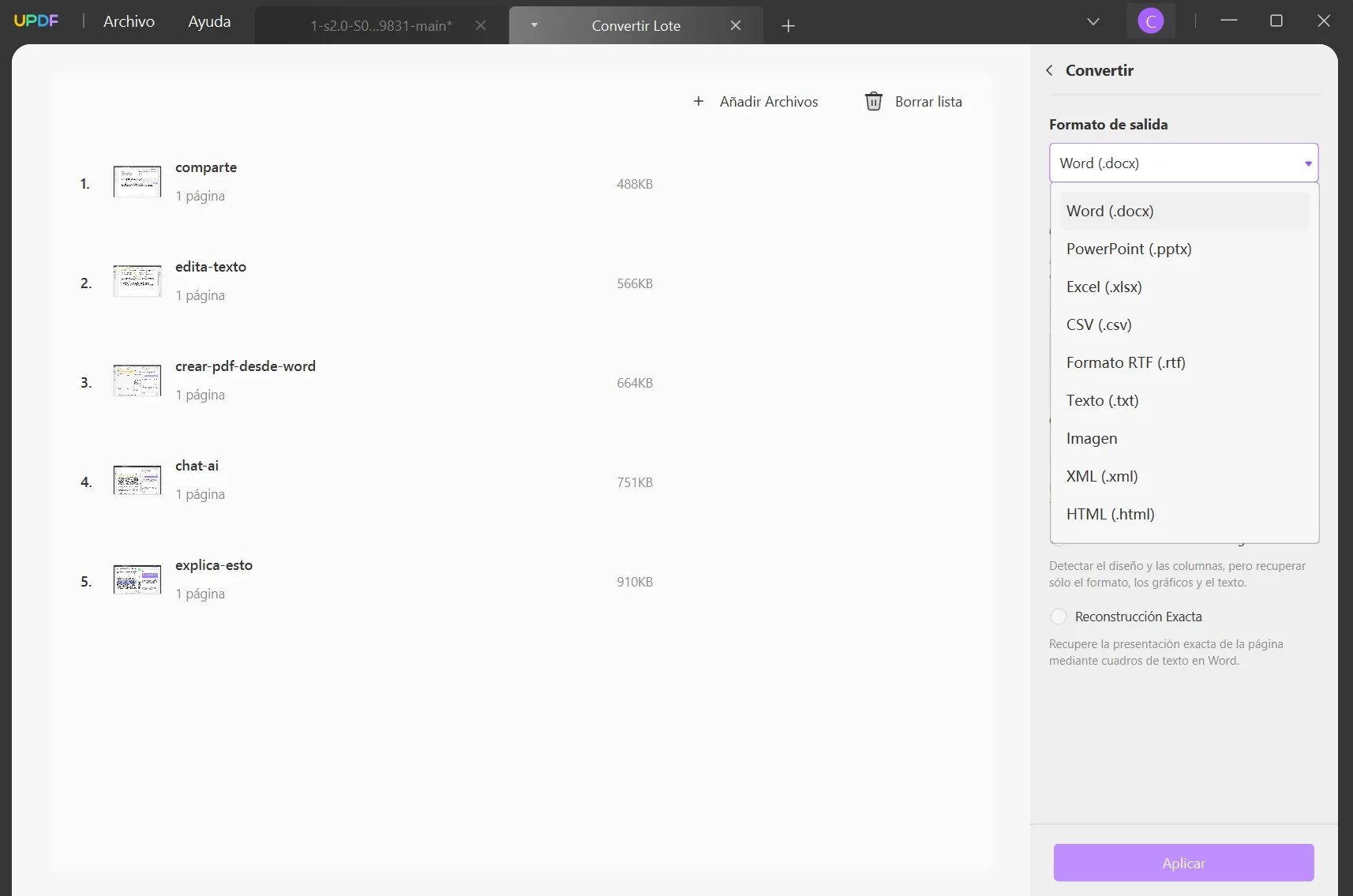Screen dimensions: 1353x896
Task: Click the 566KB file size
Action: tap(635, 283)
